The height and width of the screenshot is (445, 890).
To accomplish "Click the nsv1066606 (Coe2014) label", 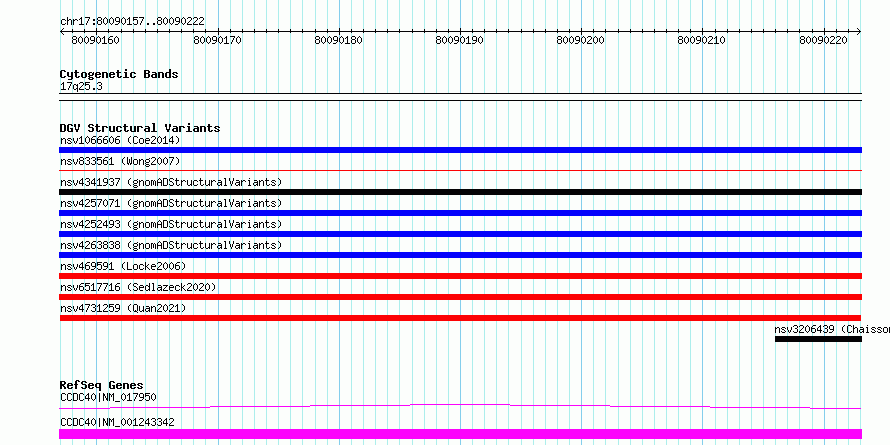I will coord(120,140).
